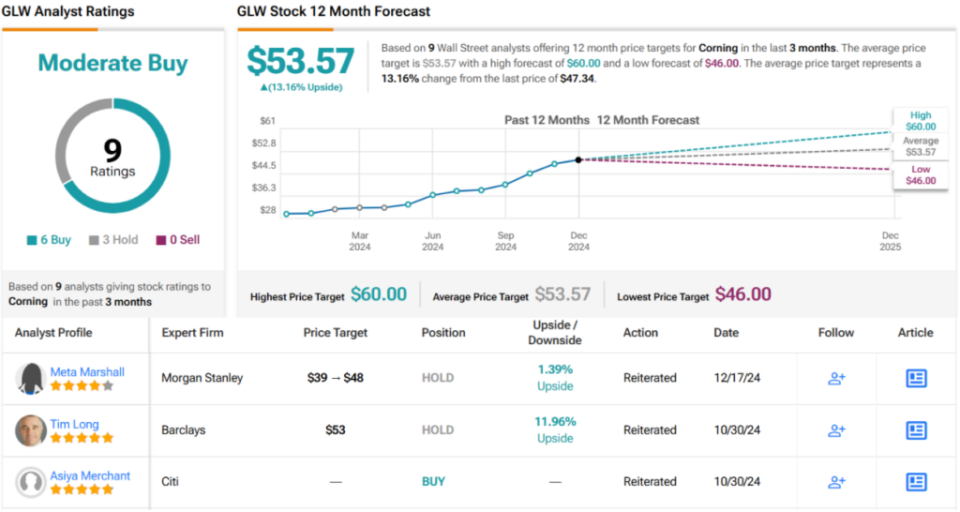This screenshot has width=960, height=512.
Task: Click the Morgan Stanley firm cell
Action: (202, 378)
